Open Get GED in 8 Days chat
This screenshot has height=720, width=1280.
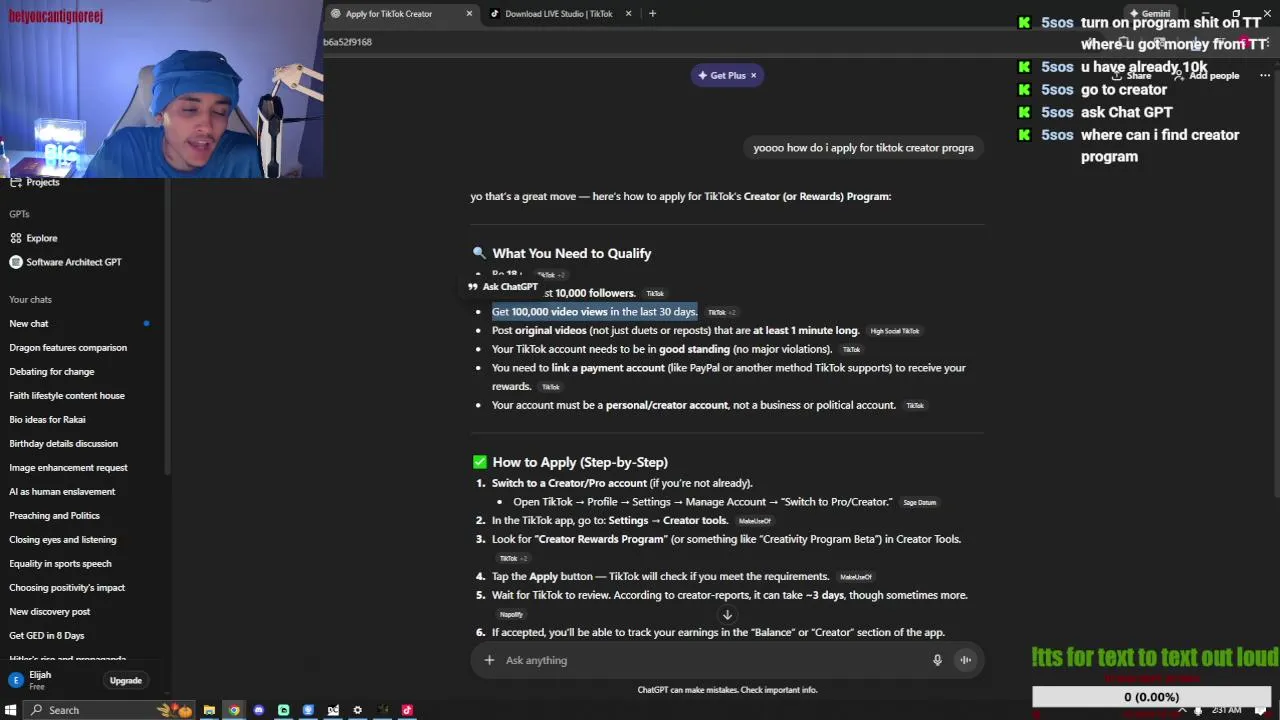pos(47,636)
